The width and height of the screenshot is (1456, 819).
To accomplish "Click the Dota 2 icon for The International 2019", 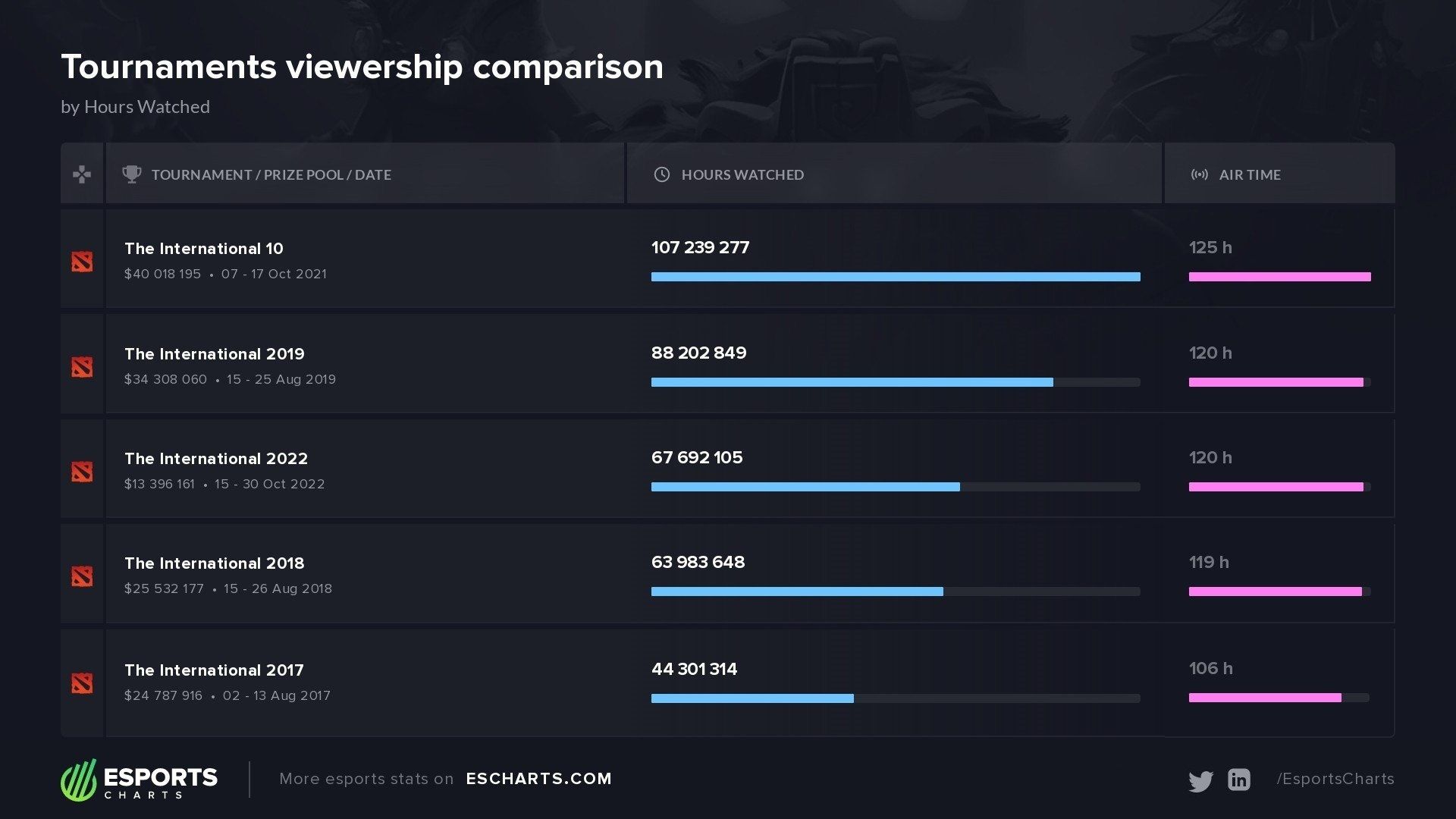I will point(82,366).
